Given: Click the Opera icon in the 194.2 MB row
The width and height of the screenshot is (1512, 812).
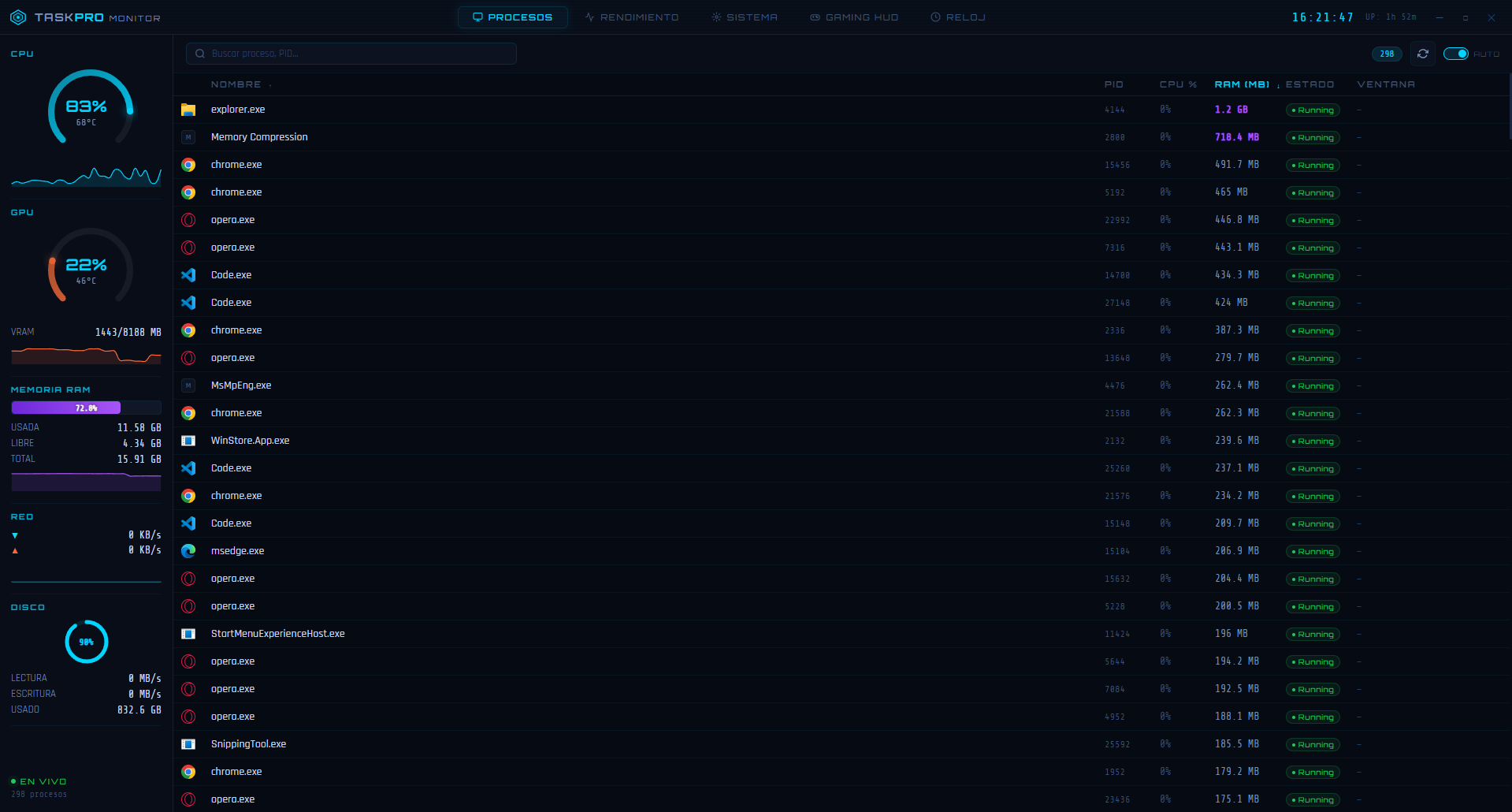Looking at the screenshot, I should (188, 661).
